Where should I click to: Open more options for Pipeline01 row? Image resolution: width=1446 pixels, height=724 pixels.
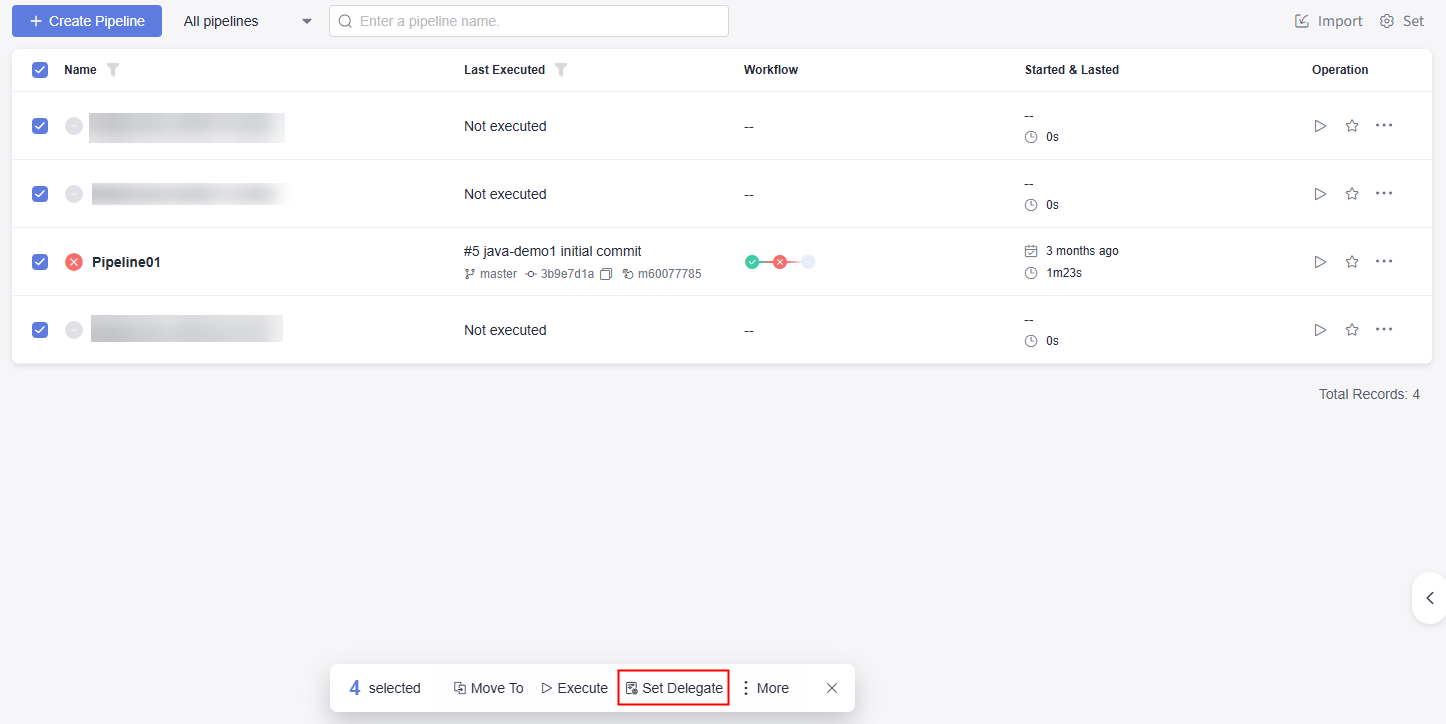tap(1384, 261)
